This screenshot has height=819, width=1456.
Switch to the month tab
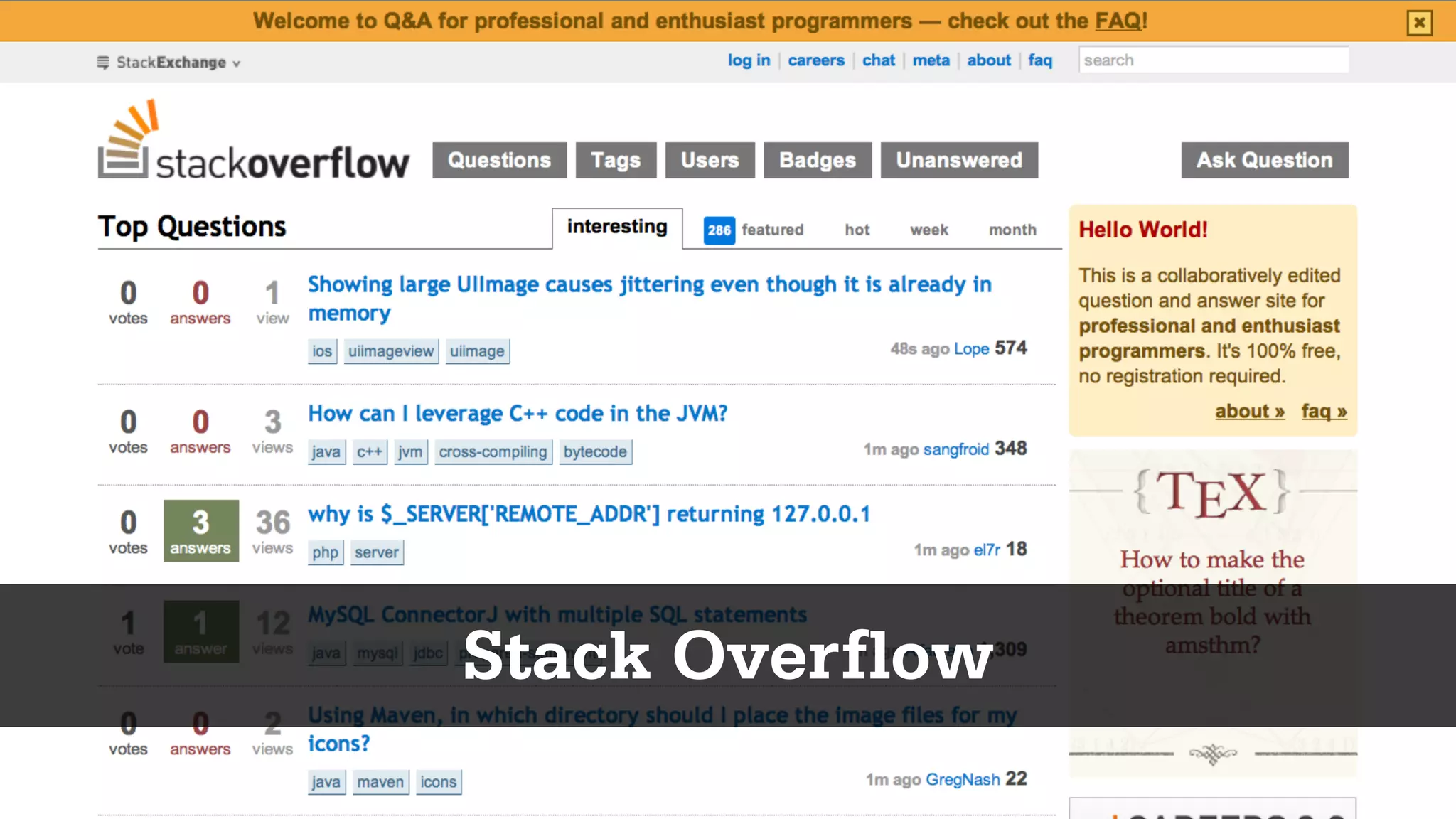point(1013,230)
